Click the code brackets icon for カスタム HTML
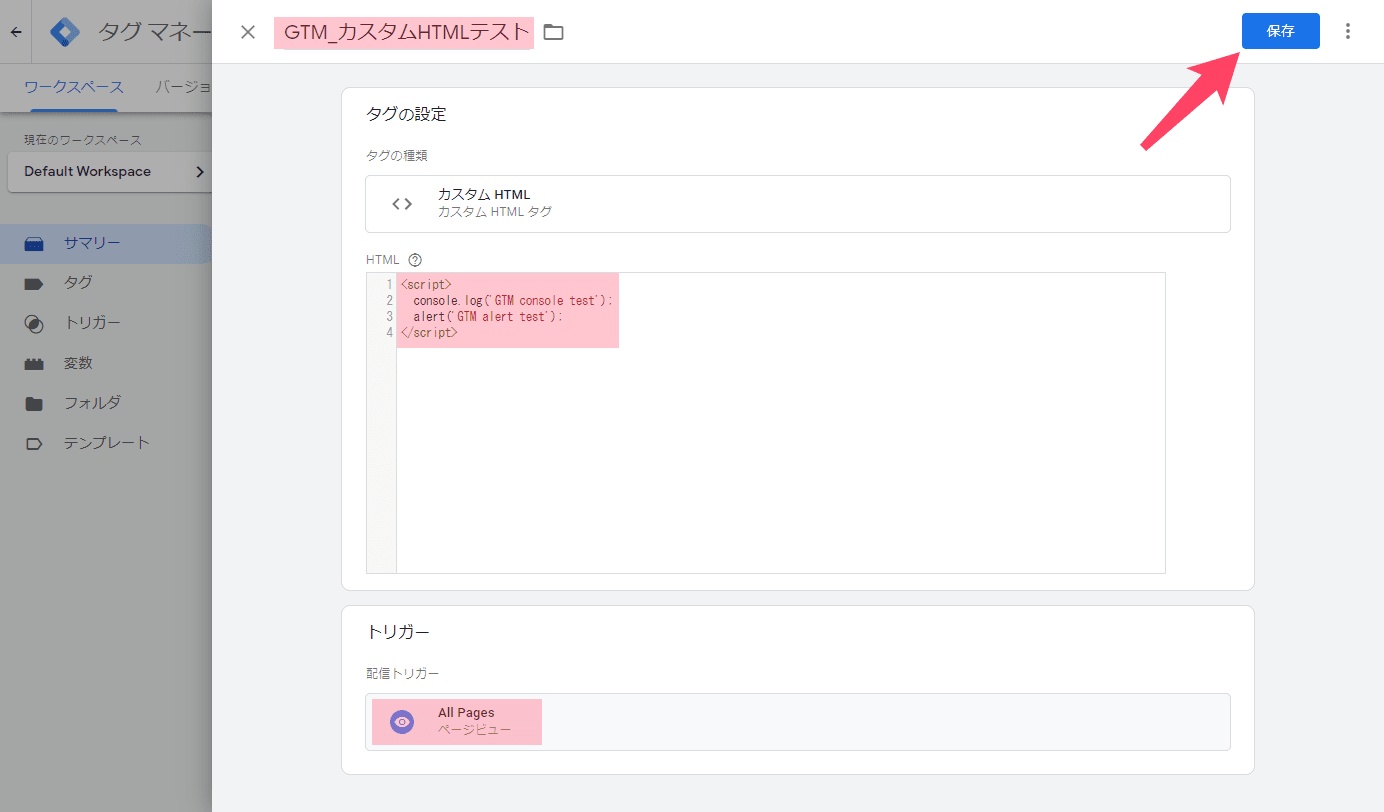The width and height of the screenshot is (1384, 812). (402, 204)
